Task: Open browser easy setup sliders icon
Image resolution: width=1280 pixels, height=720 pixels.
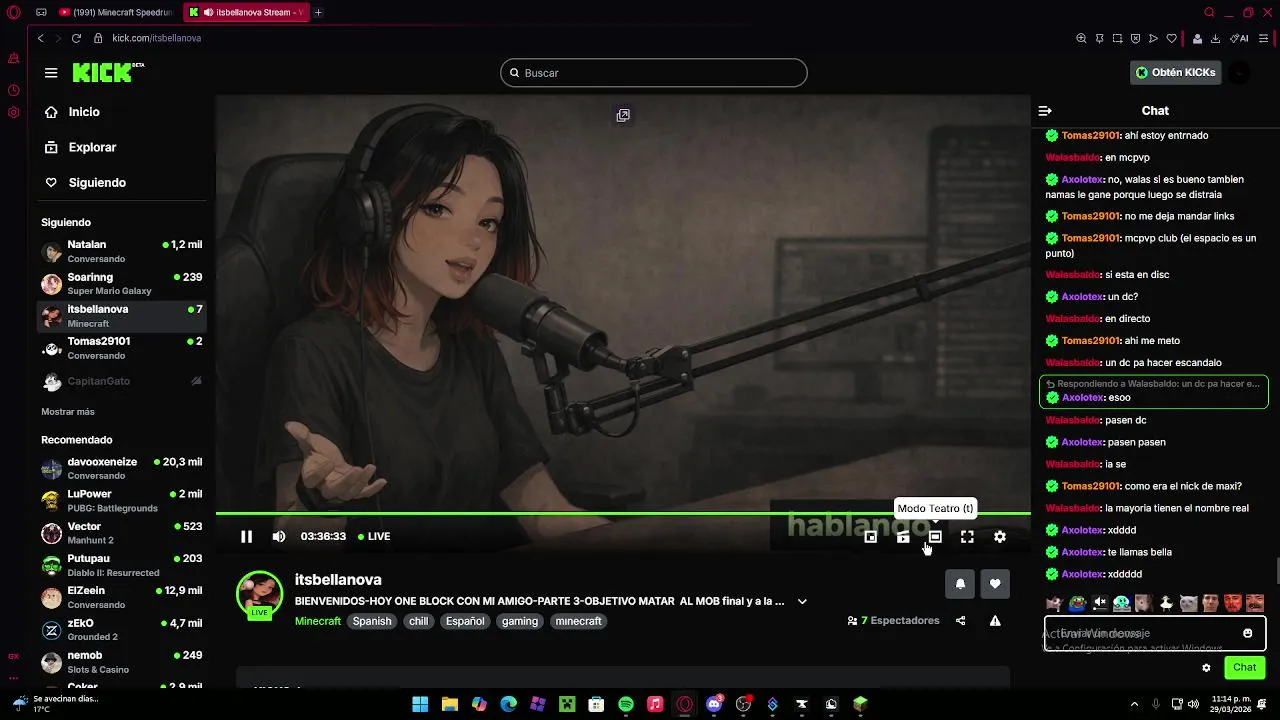Action: pyautogui.click(x=1264, y=38)
